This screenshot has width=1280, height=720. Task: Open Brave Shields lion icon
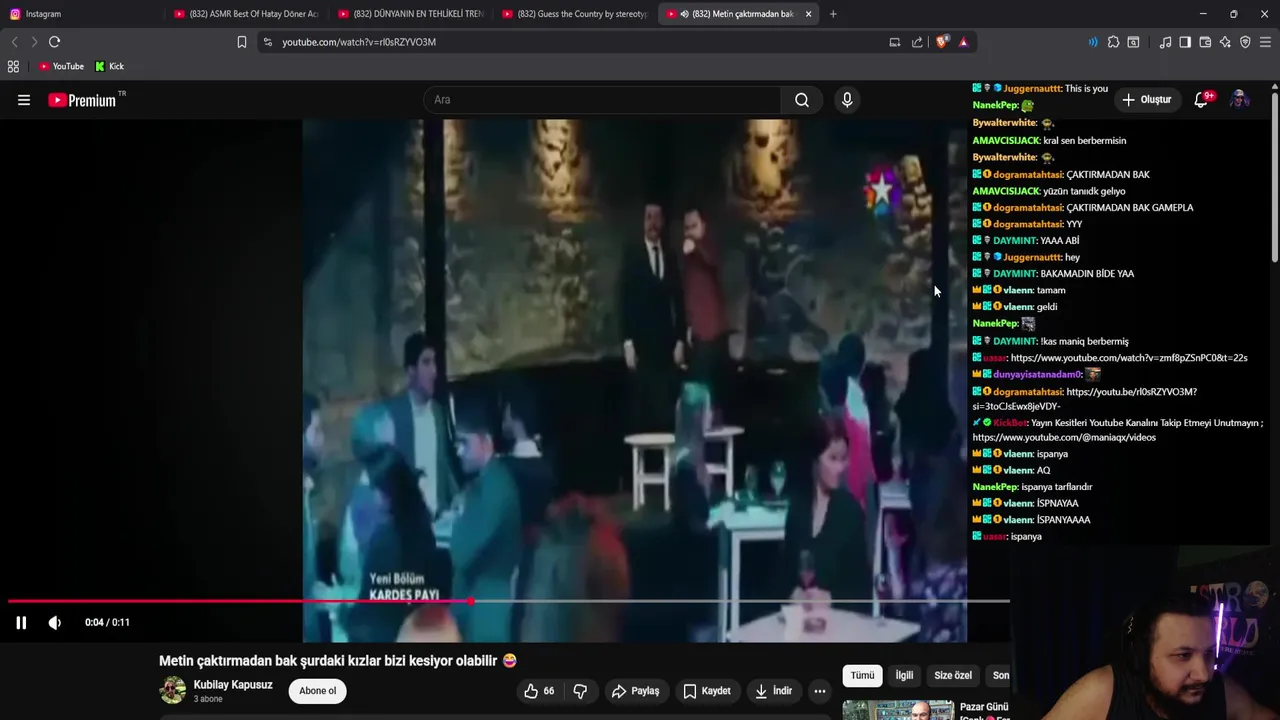941,42
